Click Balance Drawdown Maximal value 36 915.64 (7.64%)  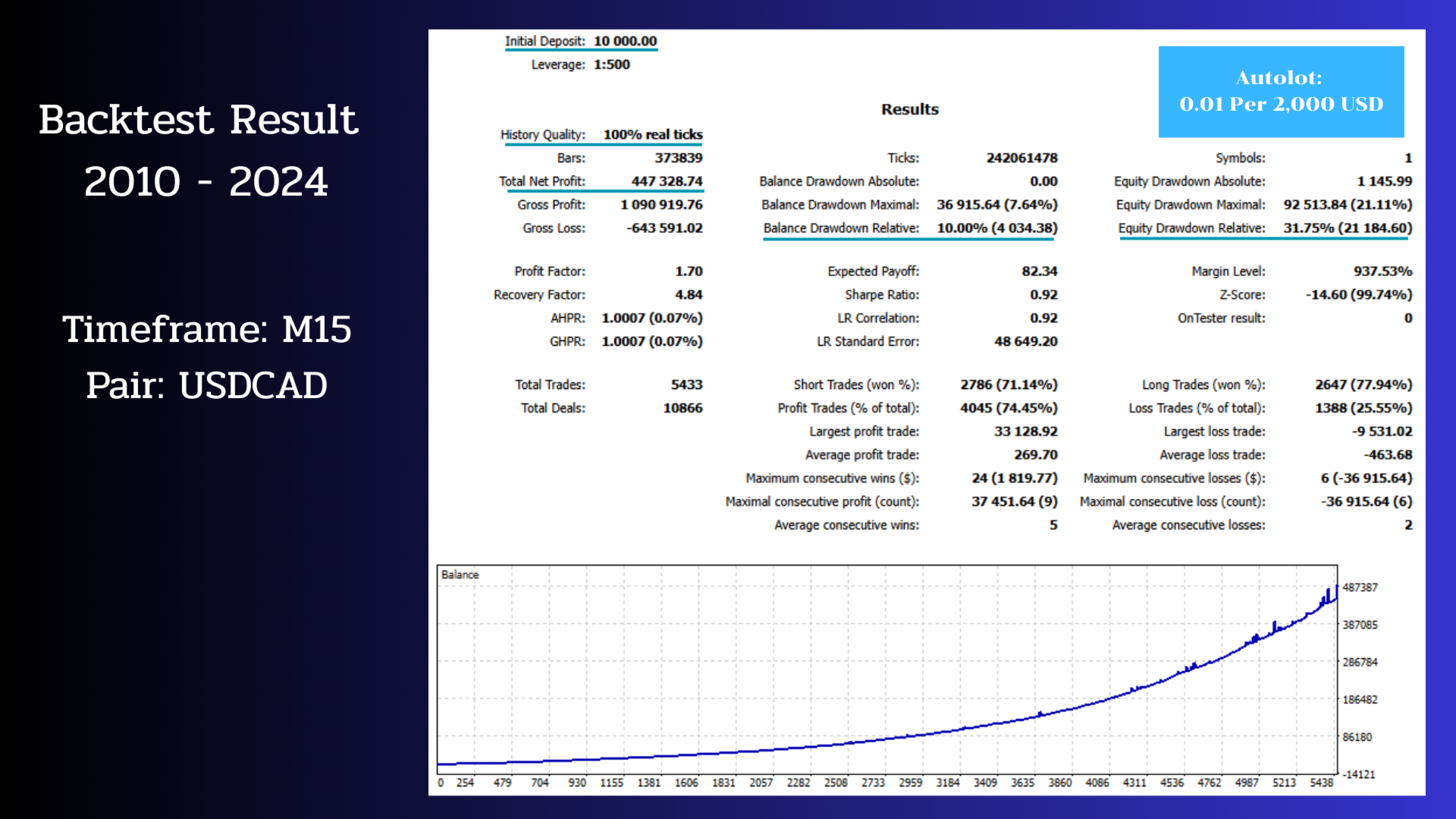click(997, 205)
